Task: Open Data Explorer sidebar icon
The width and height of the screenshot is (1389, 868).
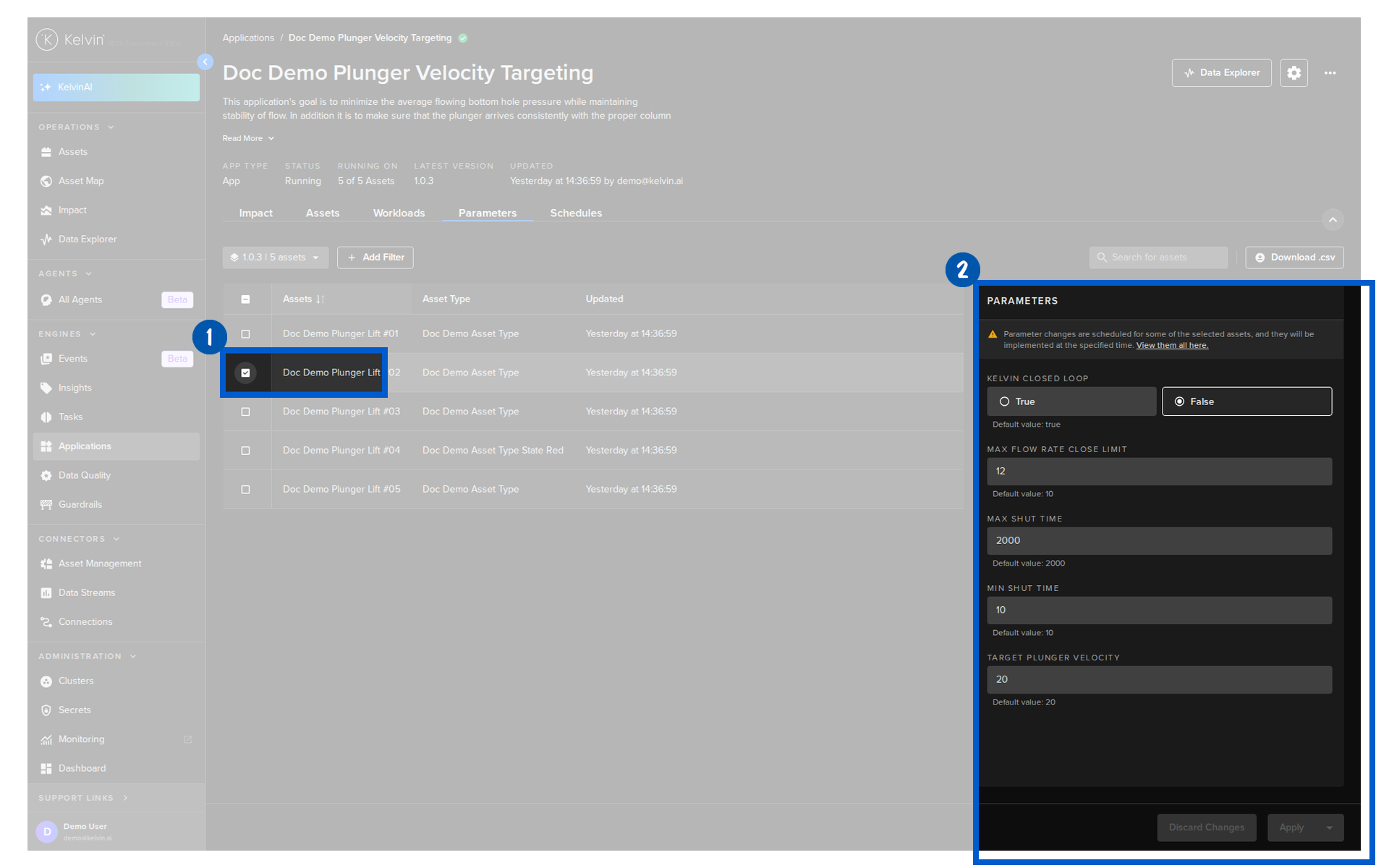Action: [x=46, y=239]
